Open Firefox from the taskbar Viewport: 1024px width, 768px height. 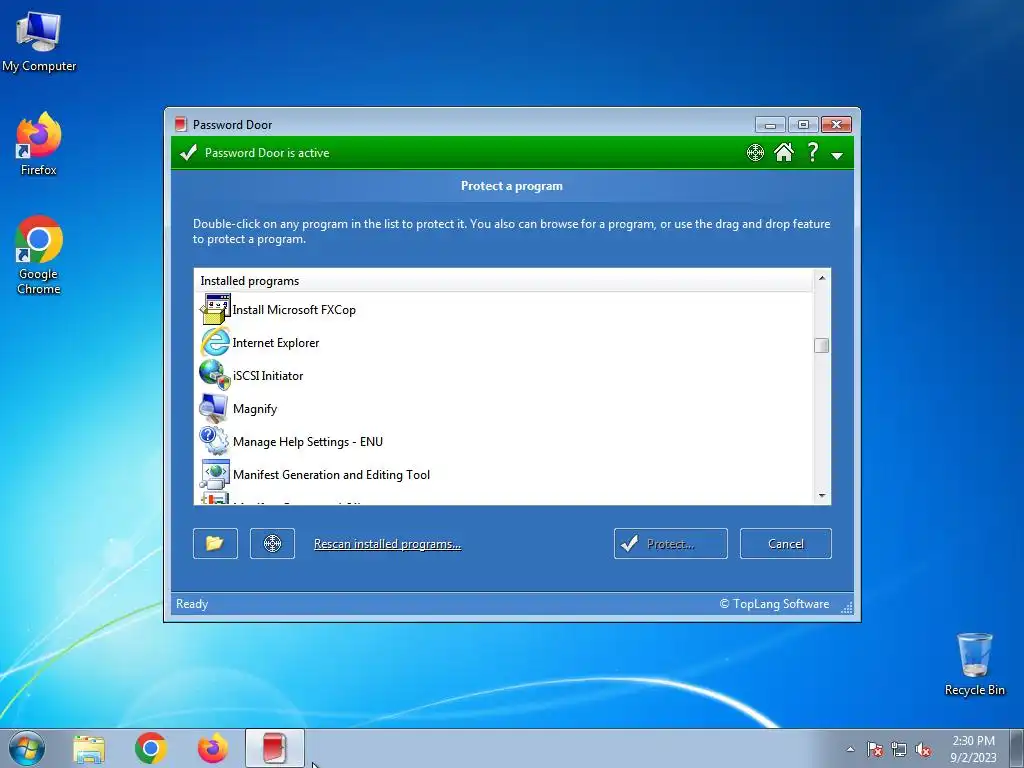pos(213,748)
